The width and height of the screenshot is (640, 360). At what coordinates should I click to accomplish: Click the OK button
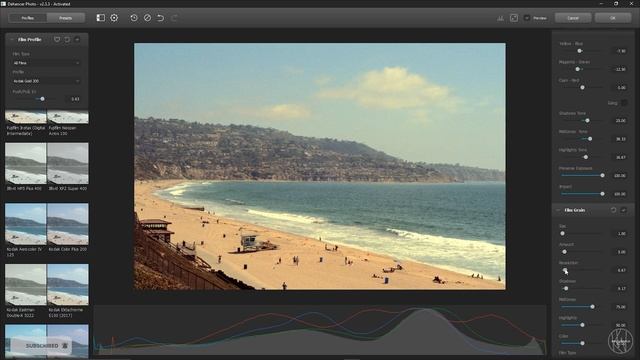pyautogui.click(x=612, y=18)
